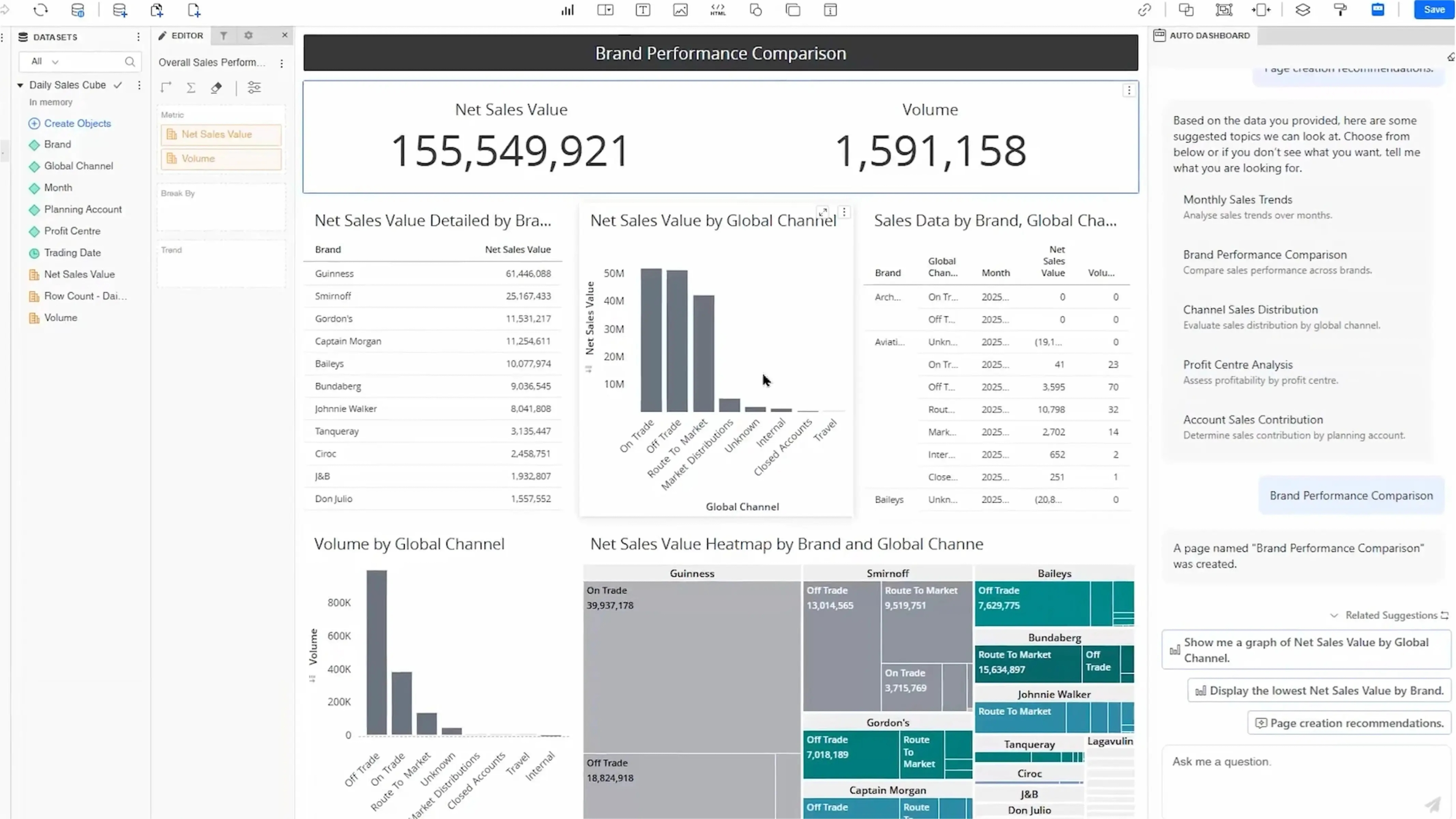This screenshot has width=1456, height=819.
Task: Click the Save button
Action: coord(1433,9)
